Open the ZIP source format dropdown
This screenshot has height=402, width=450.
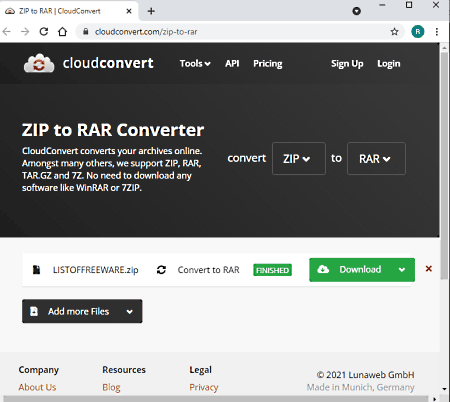[299, 159]
